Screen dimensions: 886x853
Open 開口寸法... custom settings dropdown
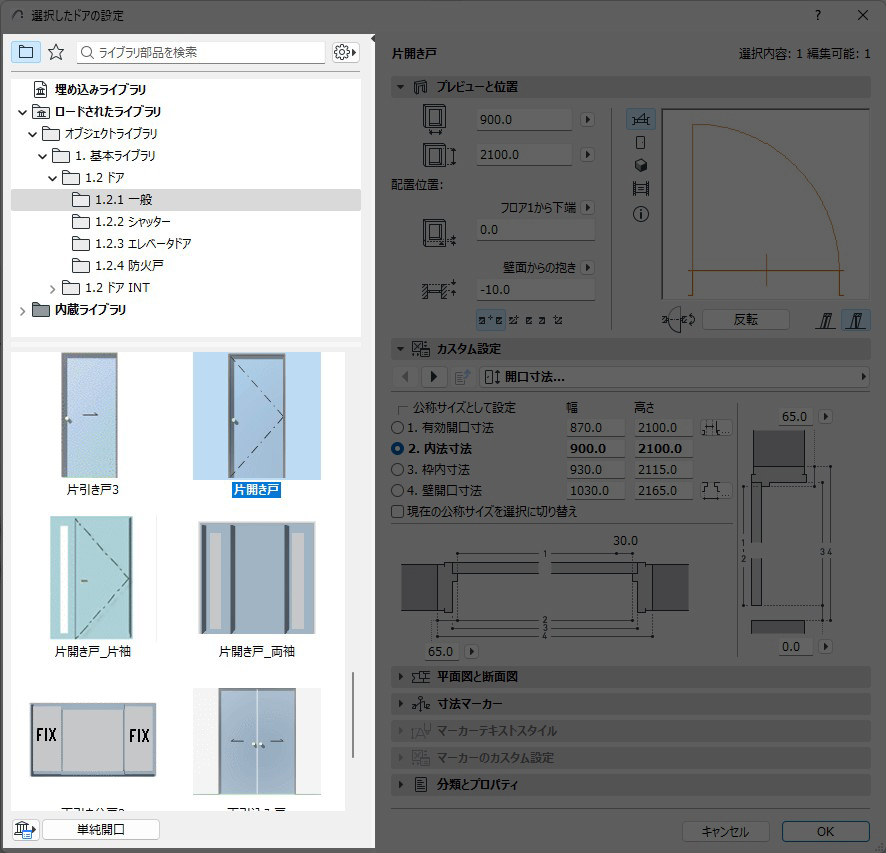click(x=675, y=377)
